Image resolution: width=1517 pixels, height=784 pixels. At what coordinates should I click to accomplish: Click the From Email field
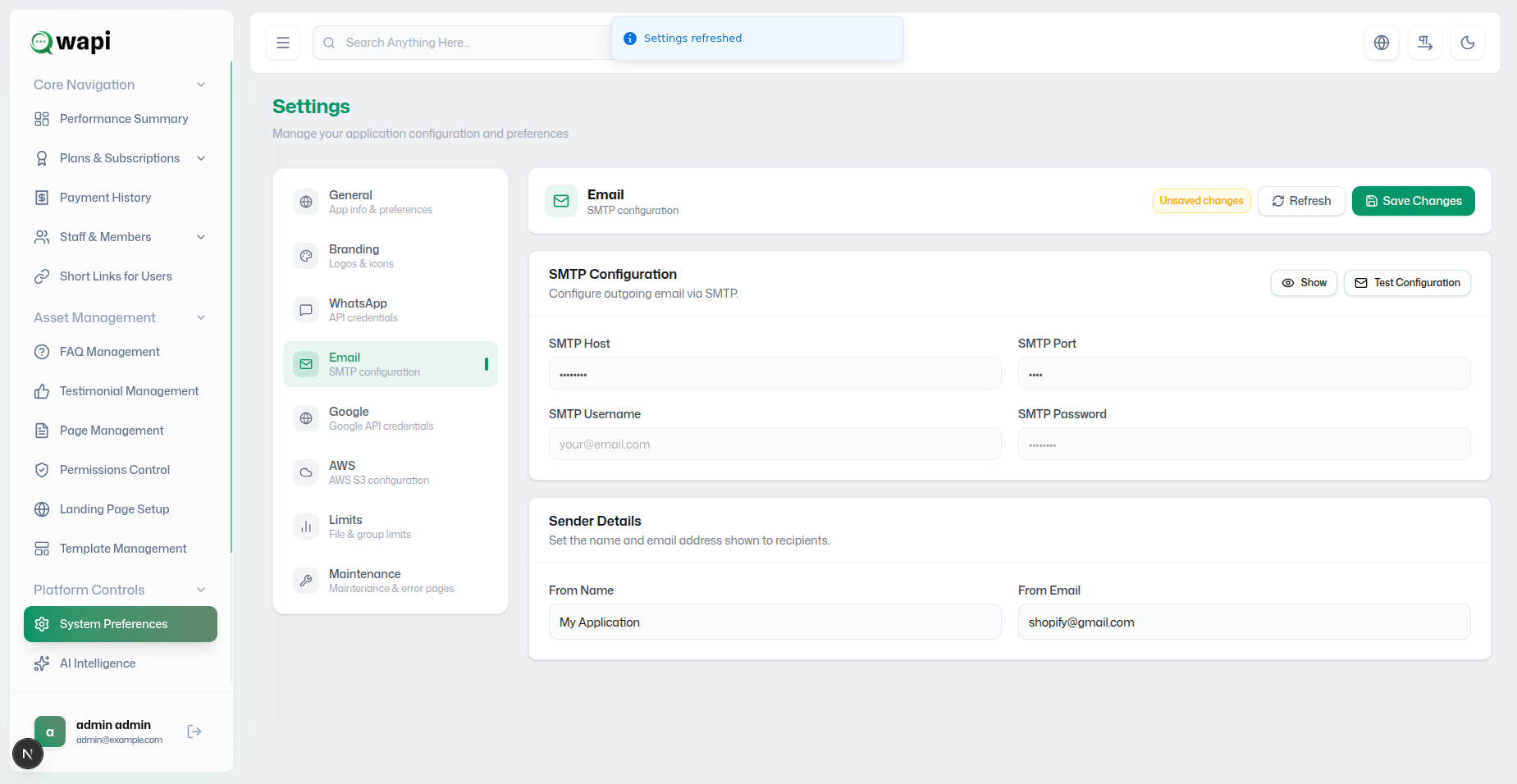(x=1245, y=622)
